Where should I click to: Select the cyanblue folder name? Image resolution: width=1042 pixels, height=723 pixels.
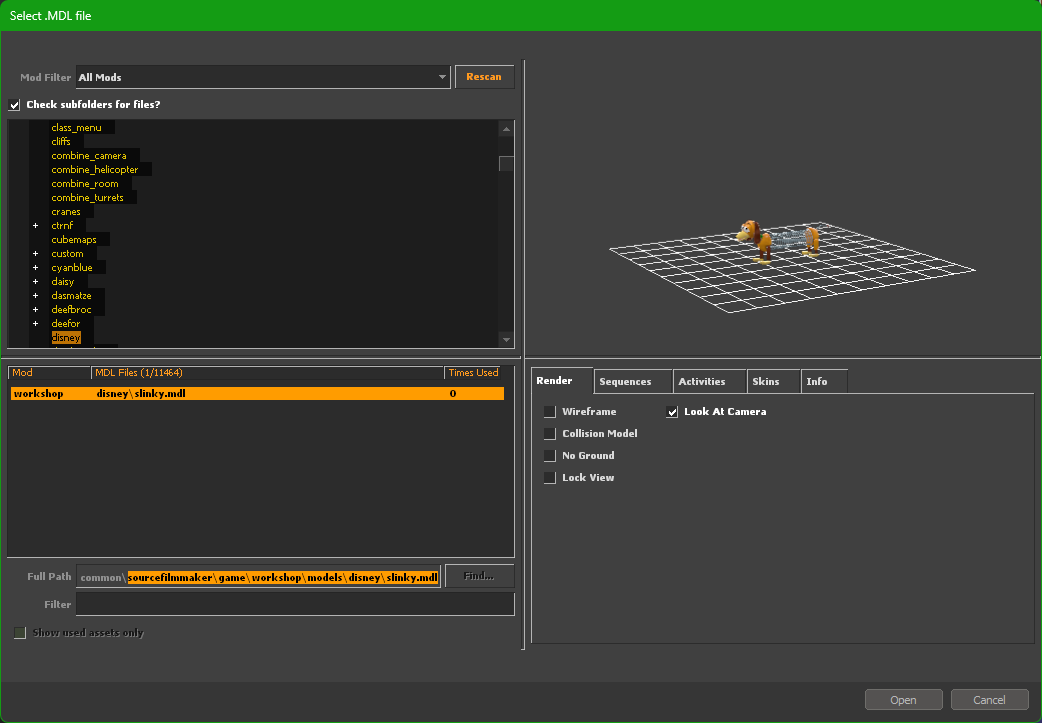(72, 267)
